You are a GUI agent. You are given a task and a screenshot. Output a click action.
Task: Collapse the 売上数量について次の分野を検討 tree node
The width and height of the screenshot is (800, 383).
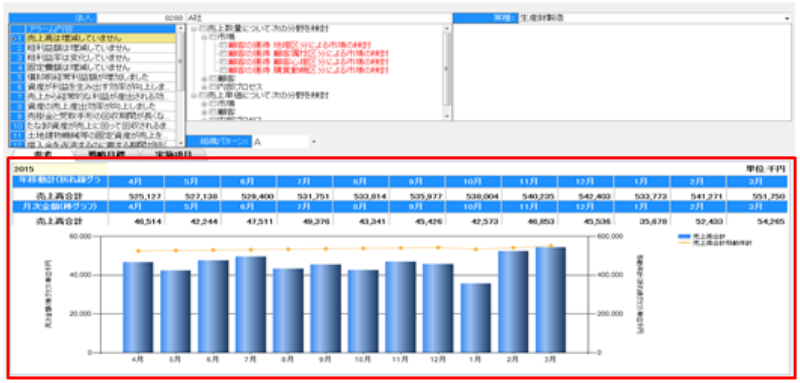point(194,29)
